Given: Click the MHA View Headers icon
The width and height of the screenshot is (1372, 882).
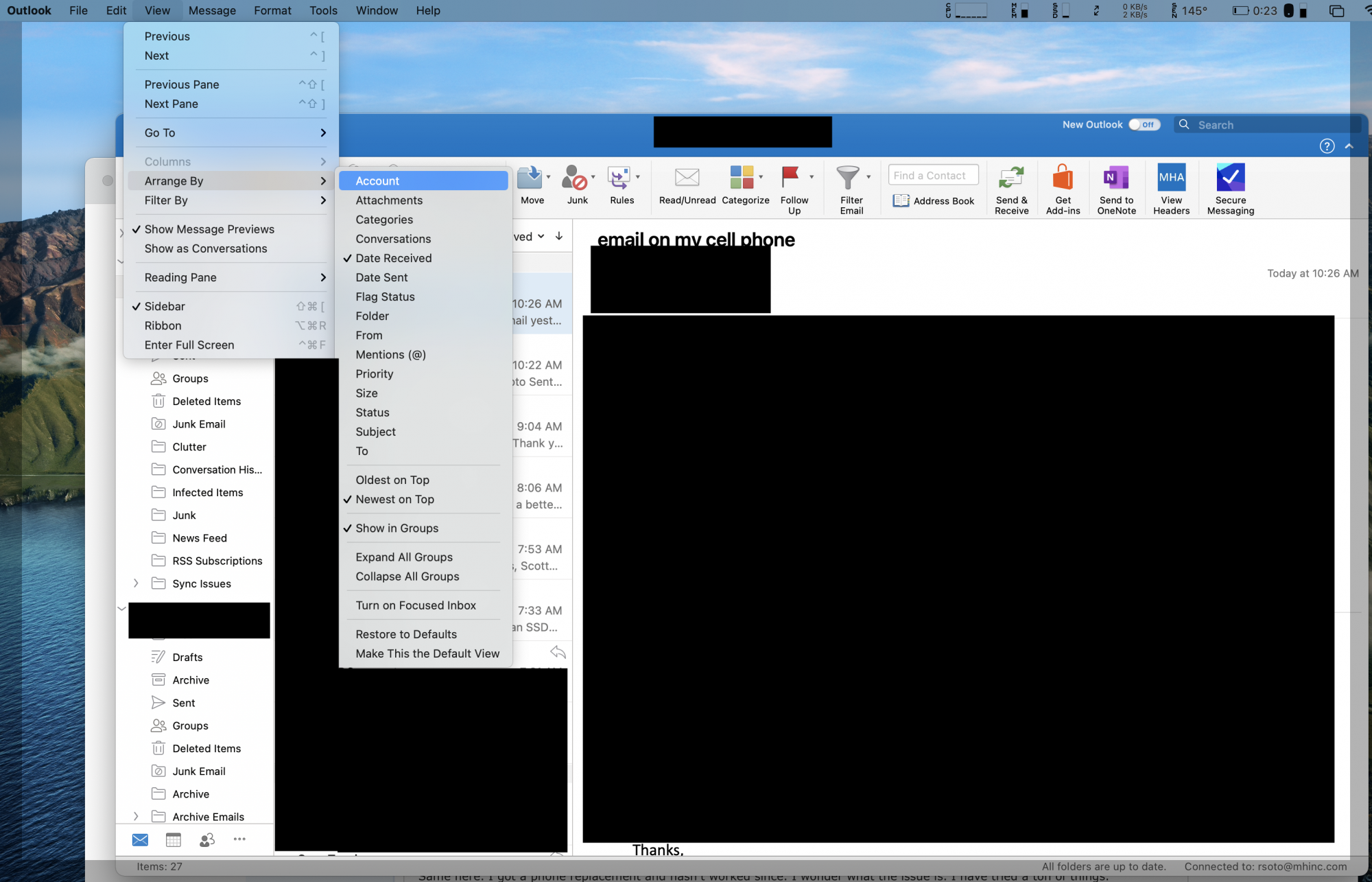Looking at the screenshot, I should (1171, 178).
